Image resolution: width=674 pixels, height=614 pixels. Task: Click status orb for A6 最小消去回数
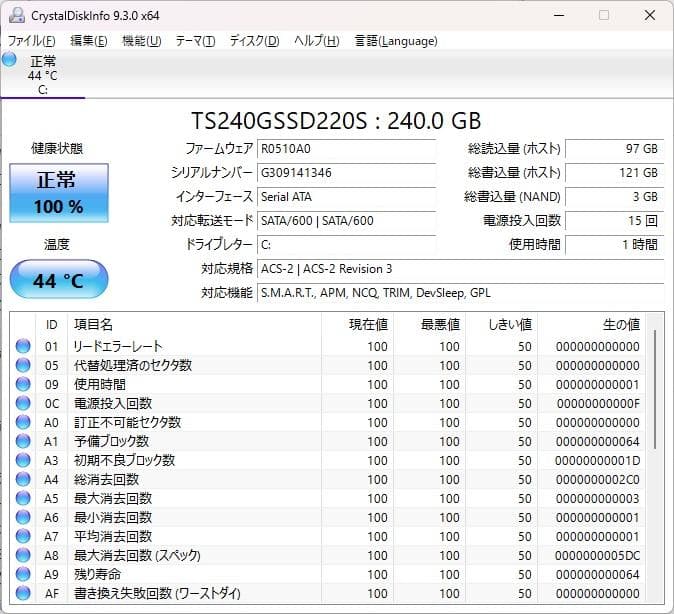click(23, 517)
